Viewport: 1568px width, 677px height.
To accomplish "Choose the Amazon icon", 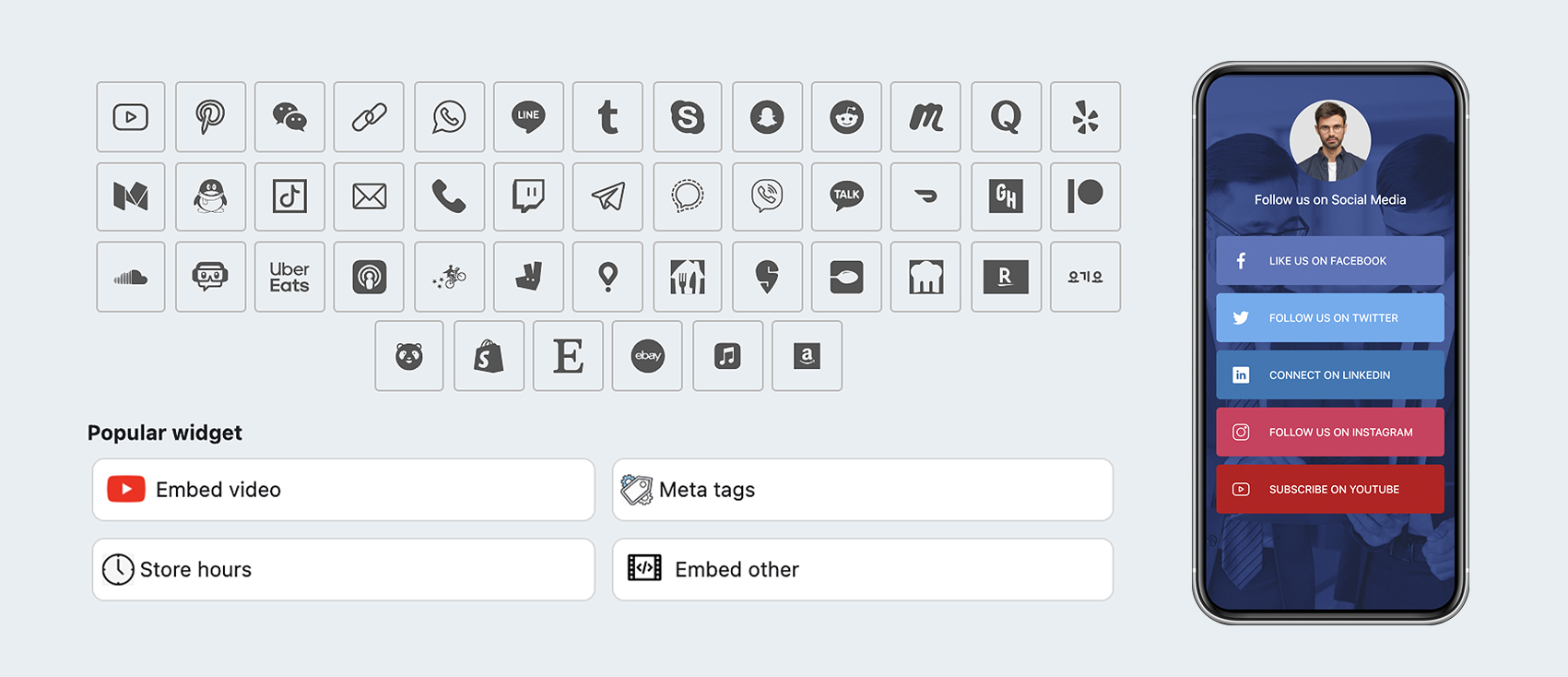I will (807, 356).
